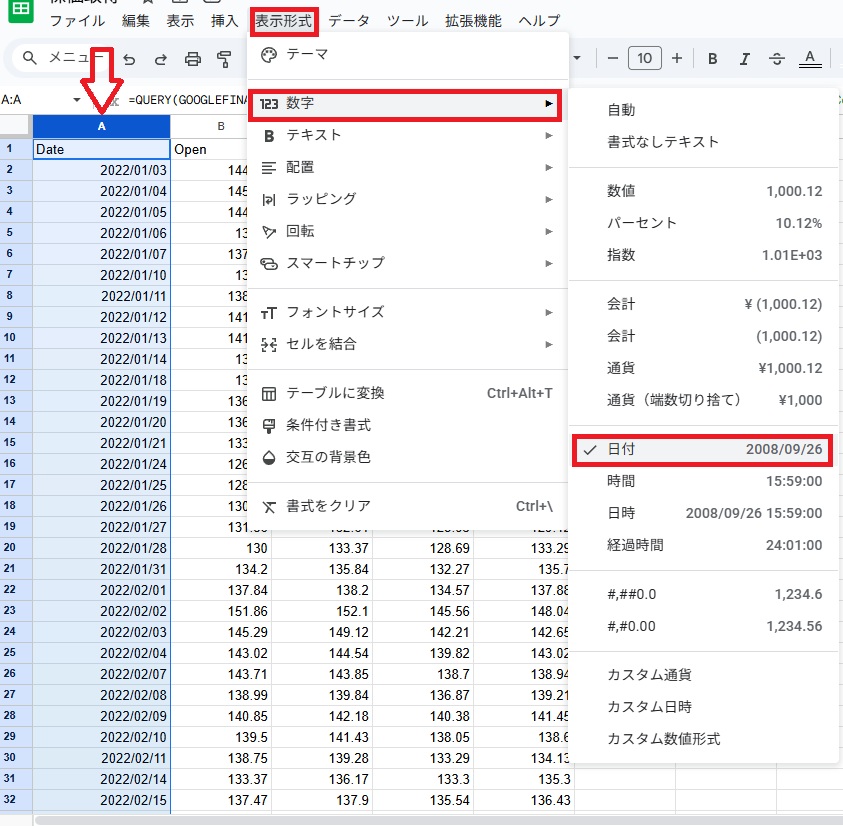Image resolution: width=843 pixels, height=826 pixels.
Task: Toggle italic formatting button
Action: click(x=745, y=59)
